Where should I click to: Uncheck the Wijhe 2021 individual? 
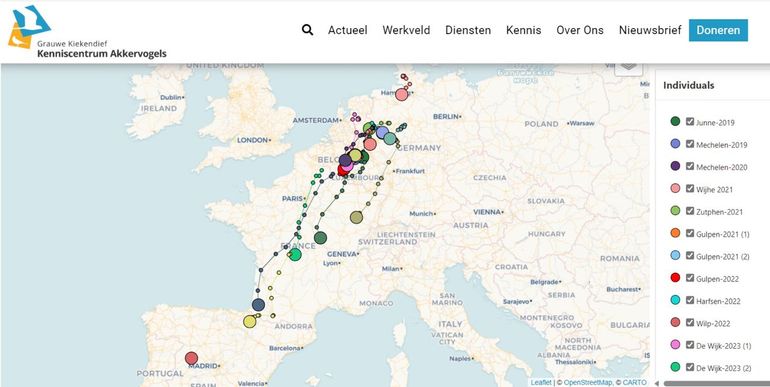click(x=690, y=189)
